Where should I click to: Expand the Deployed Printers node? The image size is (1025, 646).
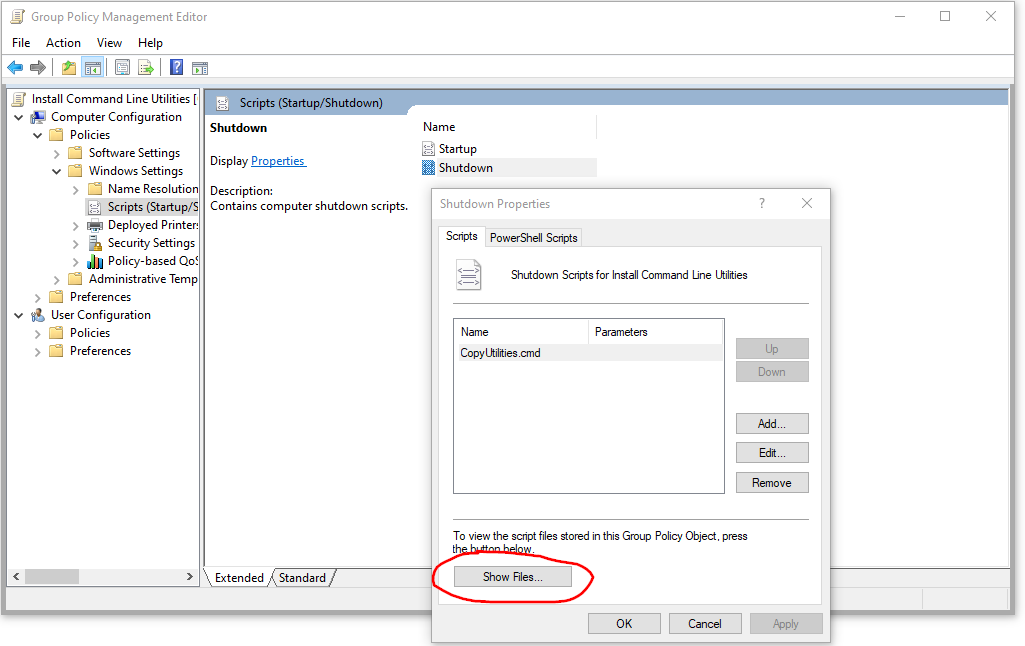tap(75, 226)
